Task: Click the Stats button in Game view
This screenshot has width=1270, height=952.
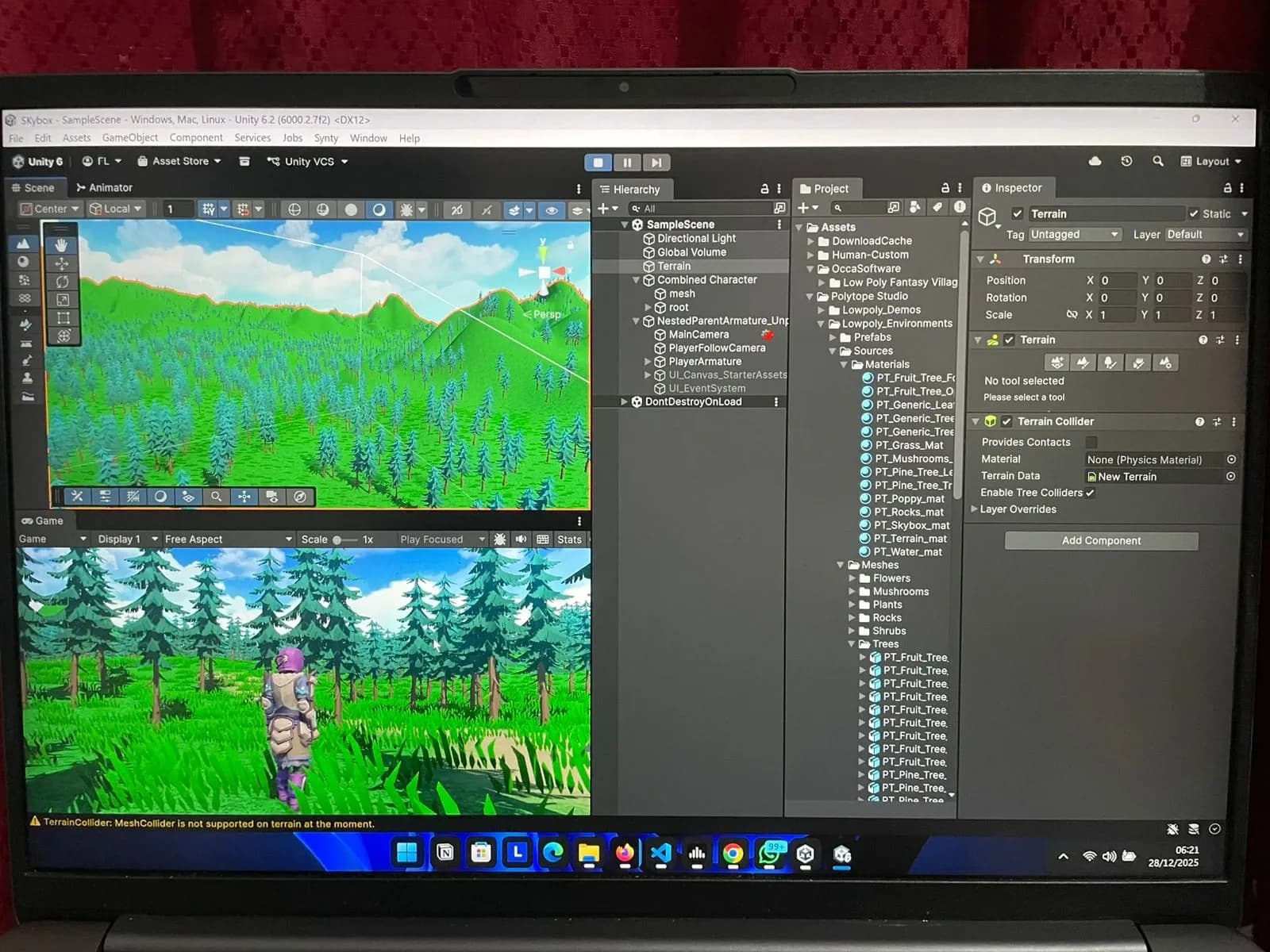Action: click(x=569, y=539)
